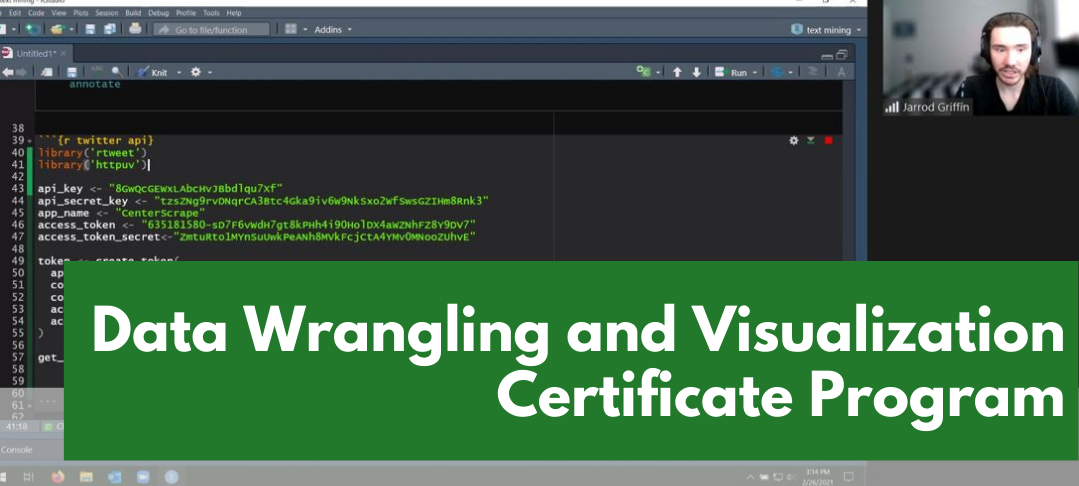Place cursor in library('rtweet') line
This screenshot has height=486, width=1079.
point(93,153)
